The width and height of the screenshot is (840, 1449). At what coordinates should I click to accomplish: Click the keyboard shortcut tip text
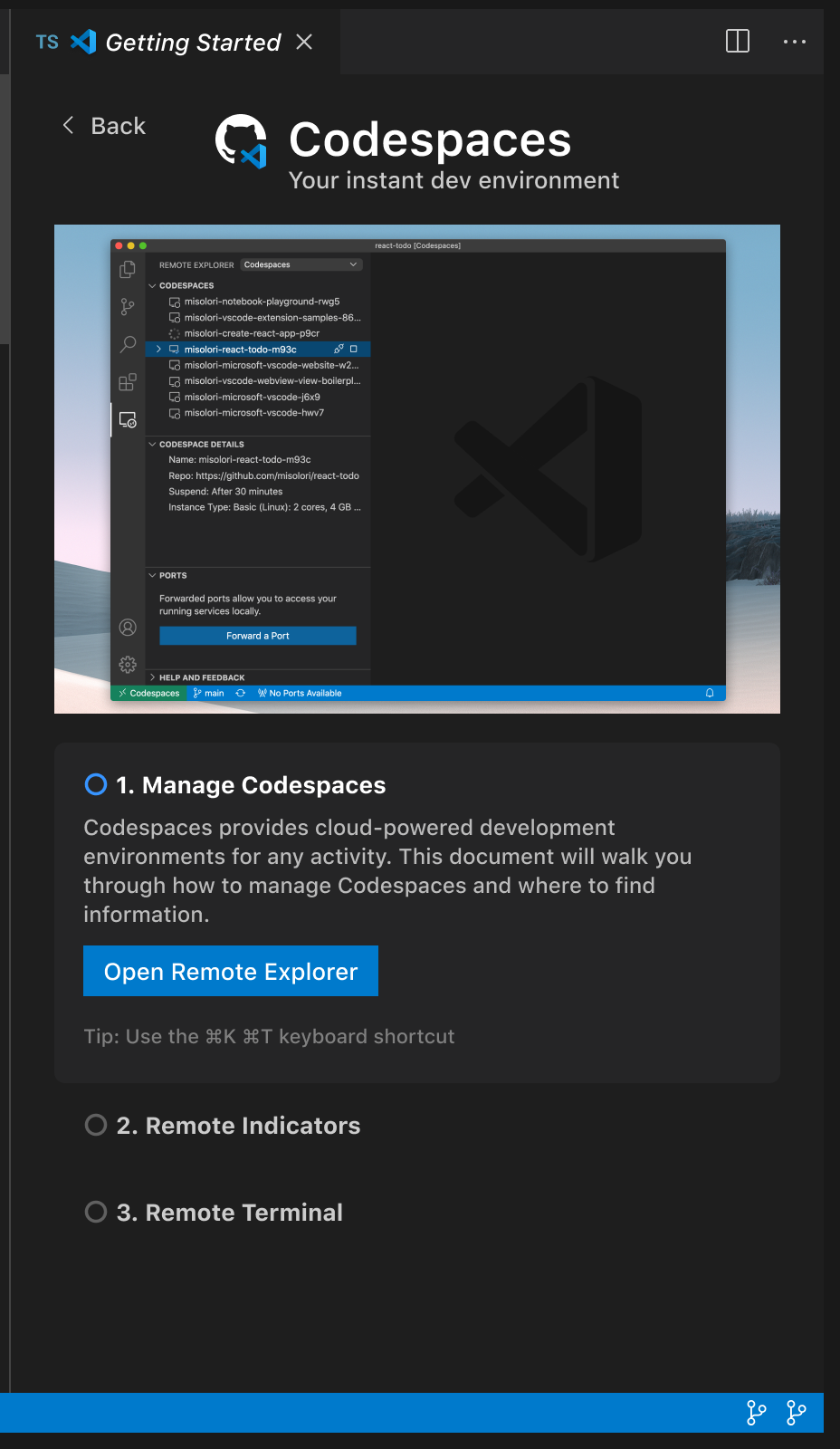269,1036
